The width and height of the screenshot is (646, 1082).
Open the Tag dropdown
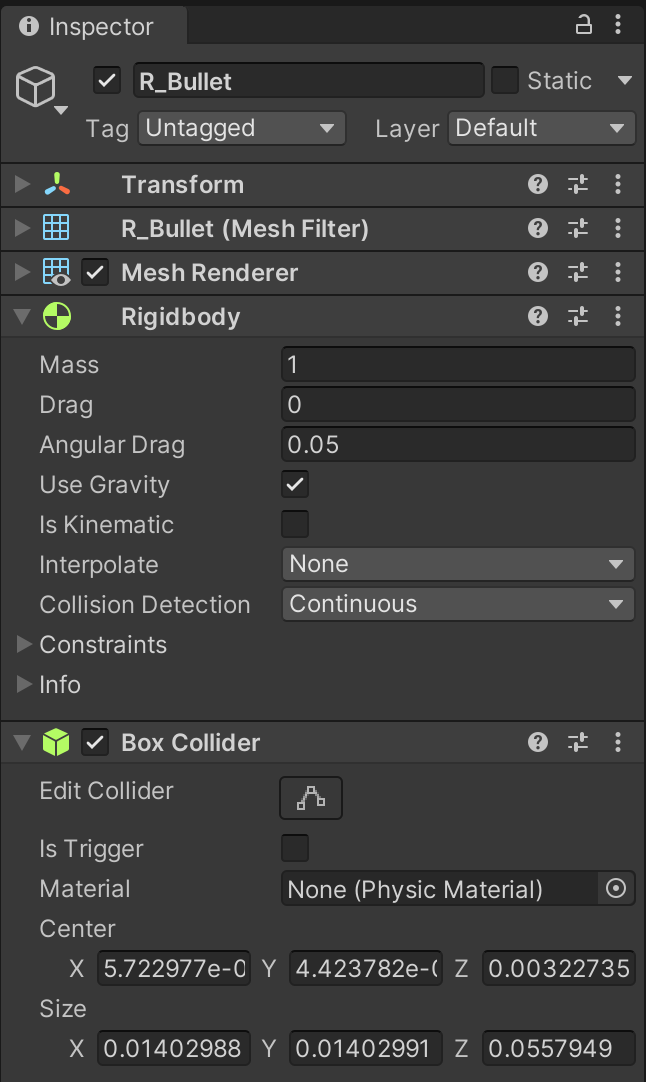tap(241, 128)
